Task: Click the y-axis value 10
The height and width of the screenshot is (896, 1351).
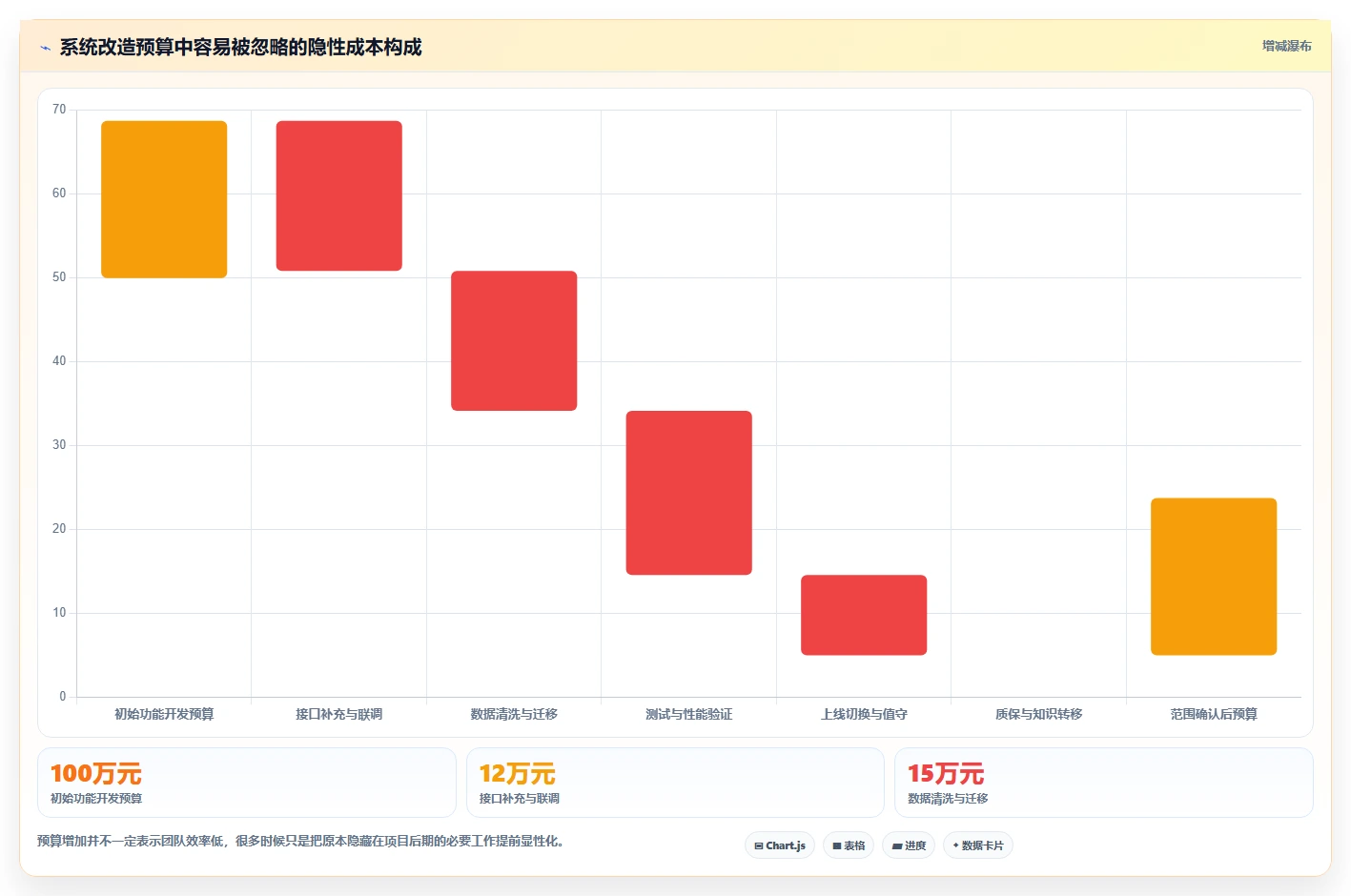Action: coord(59,613)
